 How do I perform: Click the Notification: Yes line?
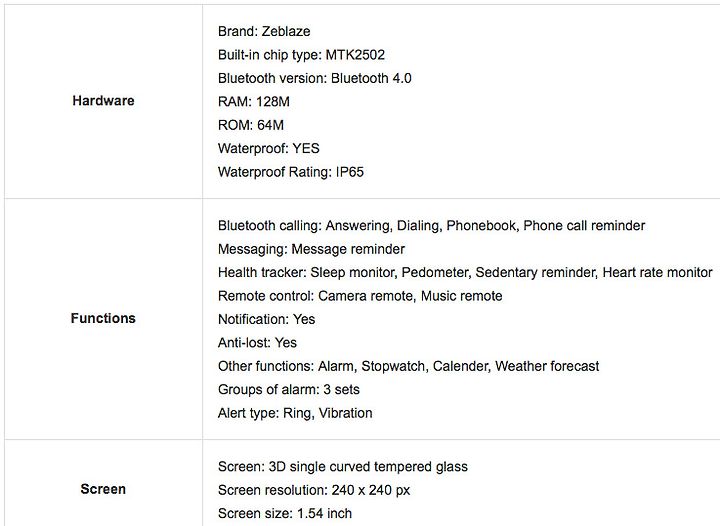[x=266, y=319]
